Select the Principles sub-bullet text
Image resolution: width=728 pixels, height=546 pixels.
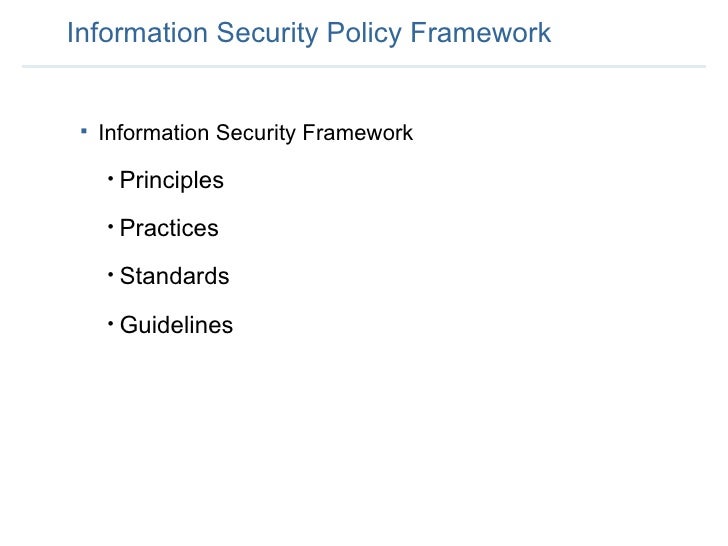172,181
